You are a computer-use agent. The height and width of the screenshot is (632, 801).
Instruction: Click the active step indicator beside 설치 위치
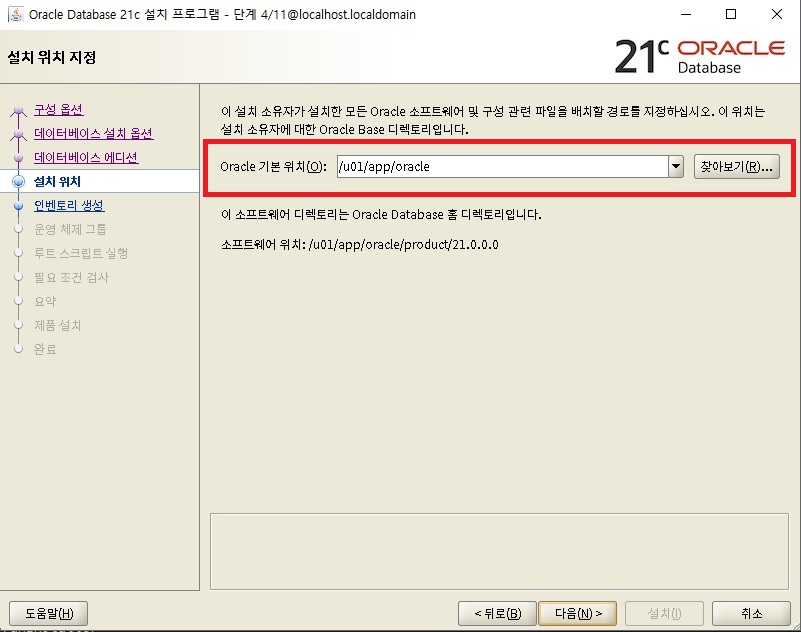pos(18,181)
